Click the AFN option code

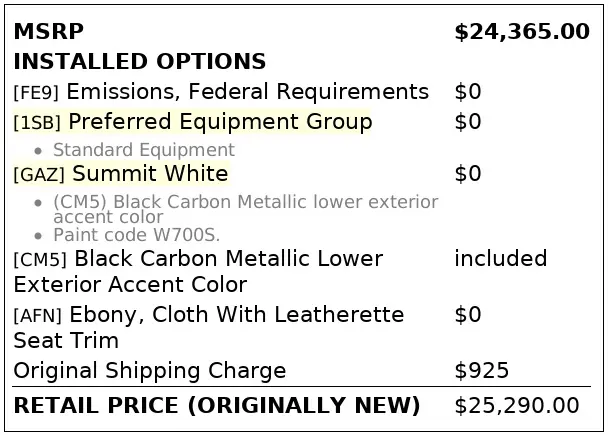tap(39, 316)
